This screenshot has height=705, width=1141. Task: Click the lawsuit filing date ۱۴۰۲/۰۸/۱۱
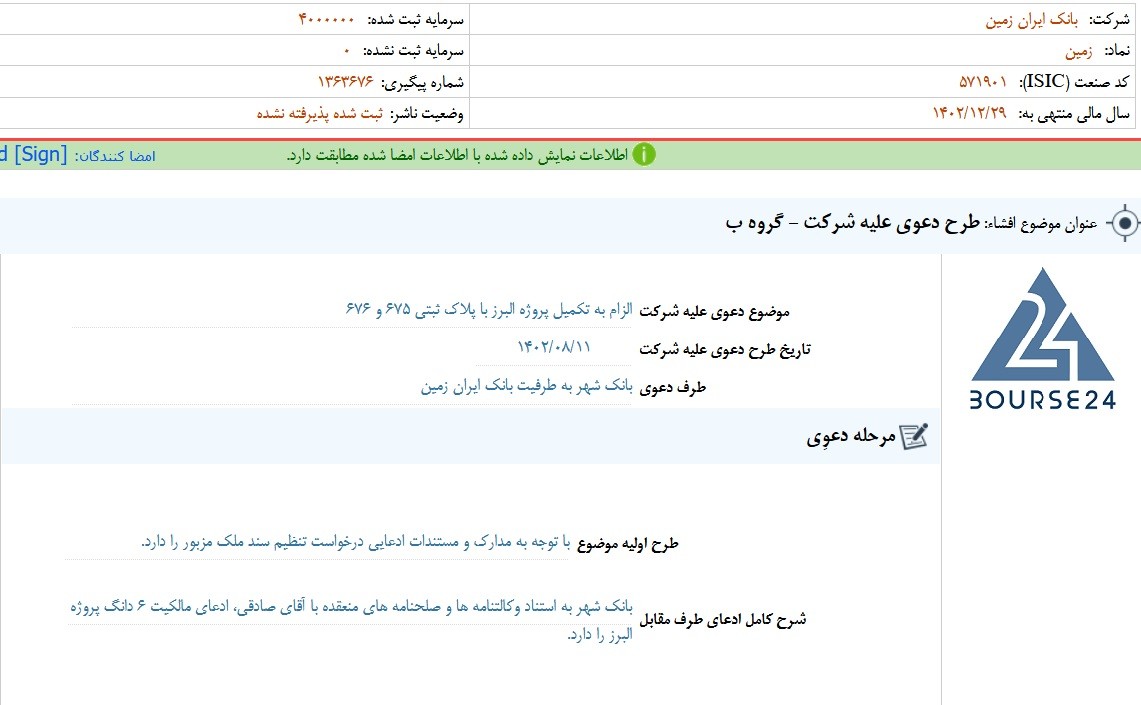[554, 347]
